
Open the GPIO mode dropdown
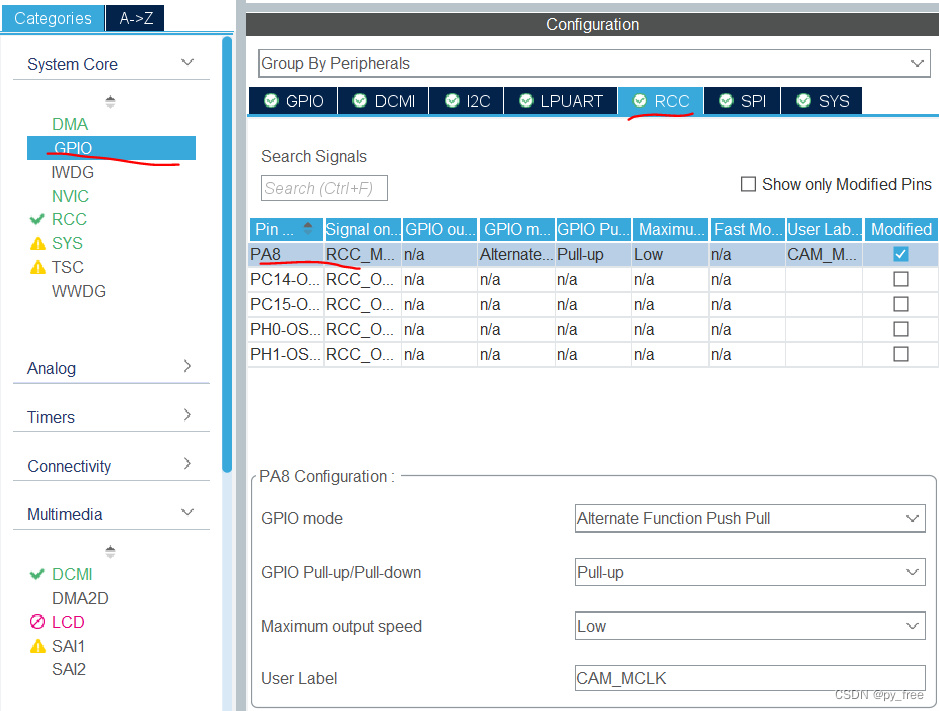point(750,518)
